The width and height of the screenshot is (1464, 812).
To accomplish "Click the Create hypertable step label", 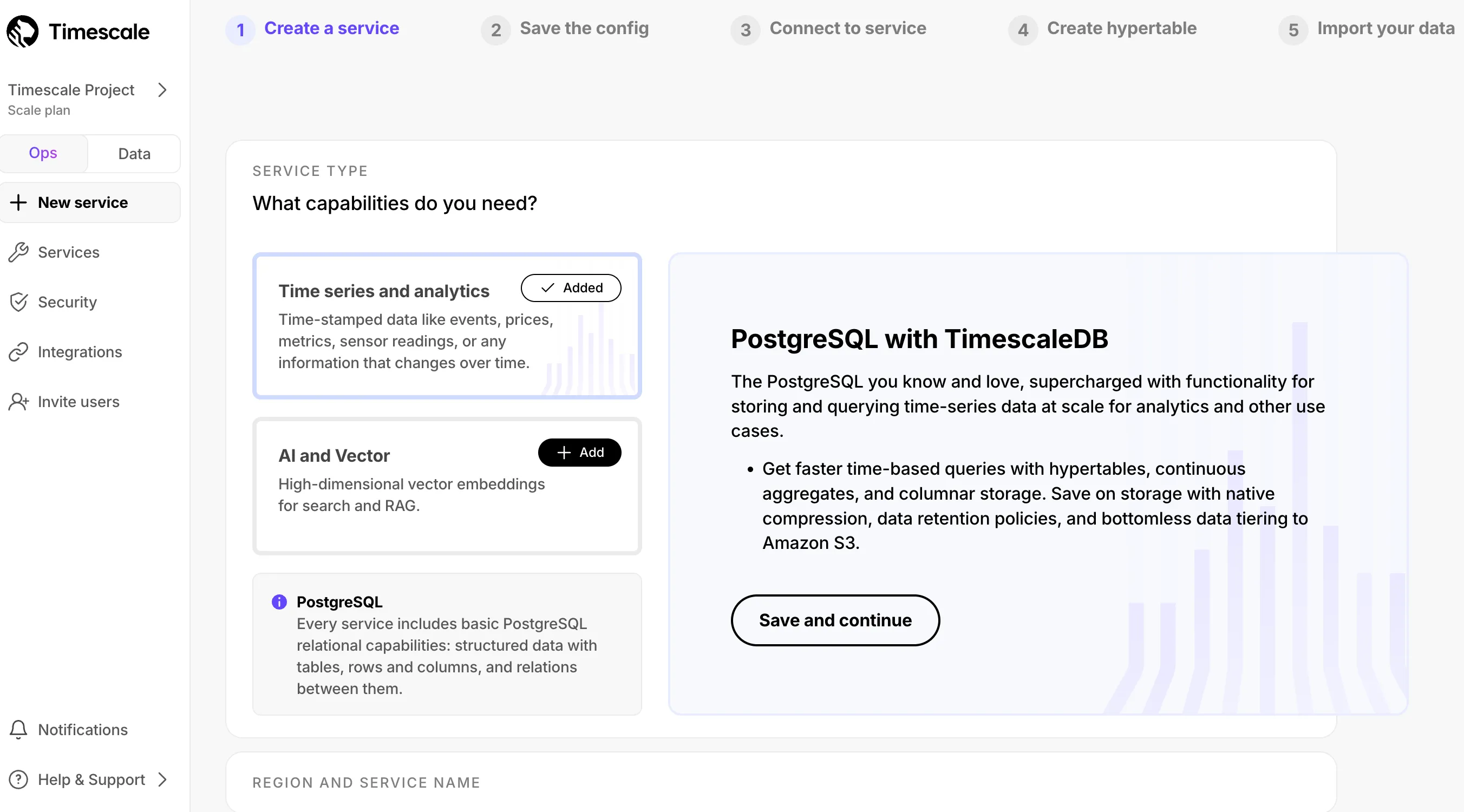I will click(1121, 28).
